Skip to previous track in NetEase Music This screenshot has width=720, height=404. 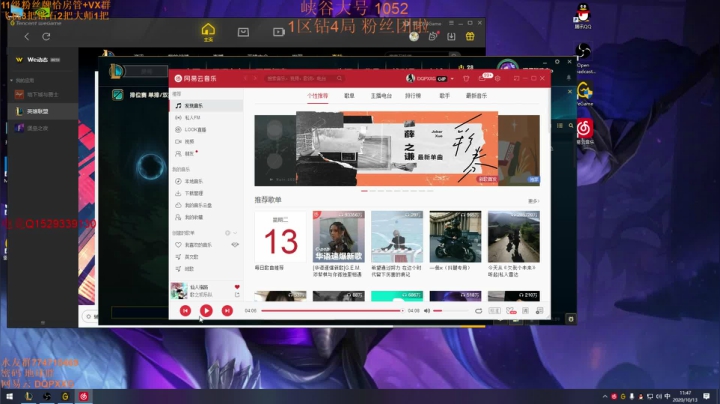pyautogui.click(x=186, y=311)
